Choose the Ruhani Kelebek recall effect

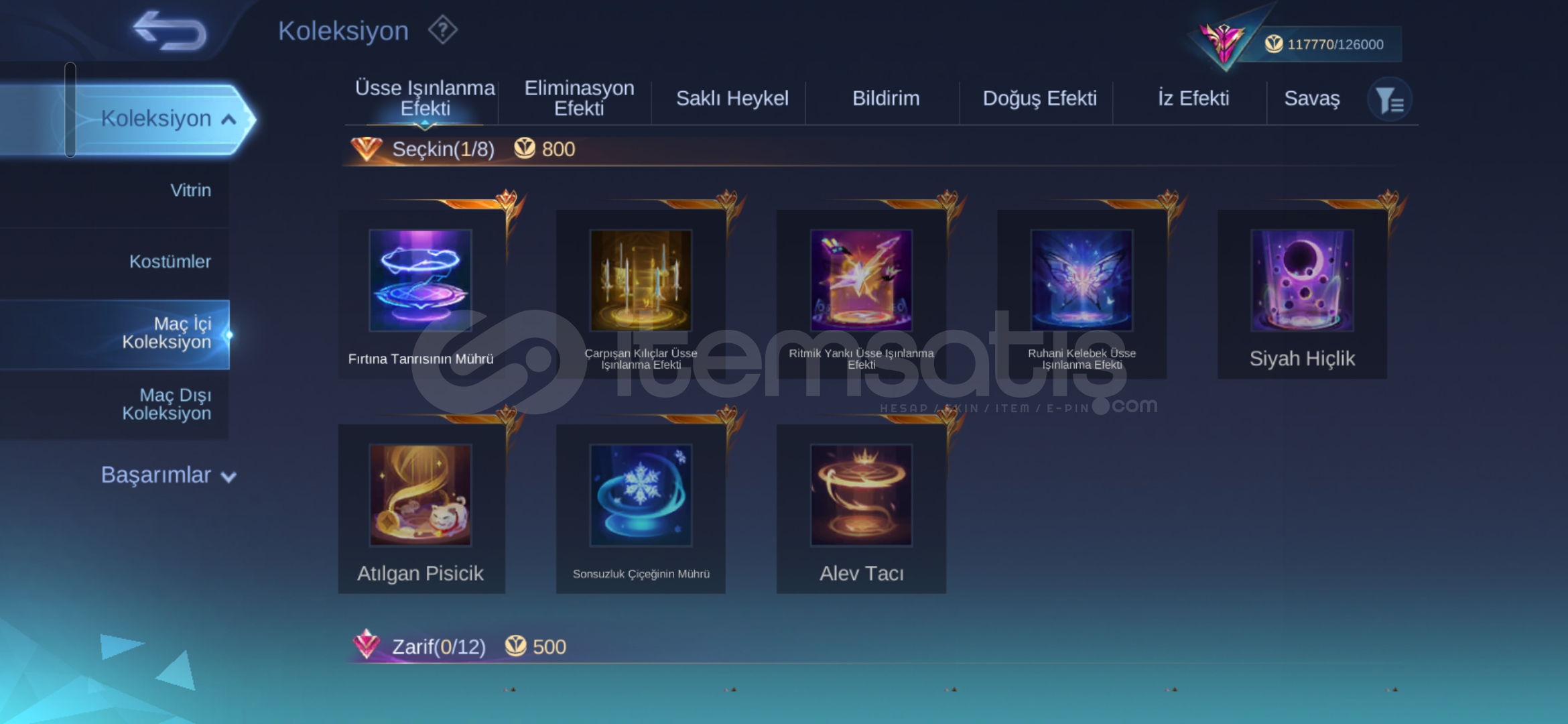pyautogui.click(x=1082, y=294)
